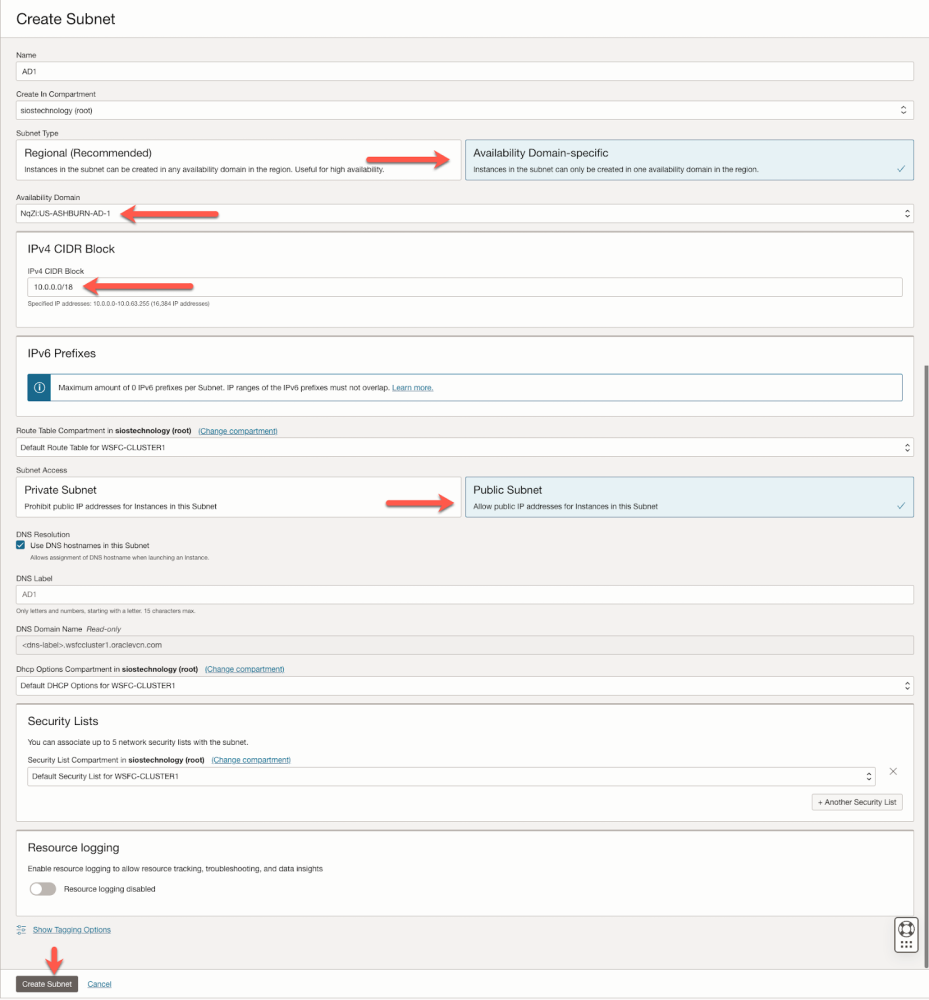This screenshot has width=929, height=1000.
Task: Add Another Security List
Action: click(857, 802)
